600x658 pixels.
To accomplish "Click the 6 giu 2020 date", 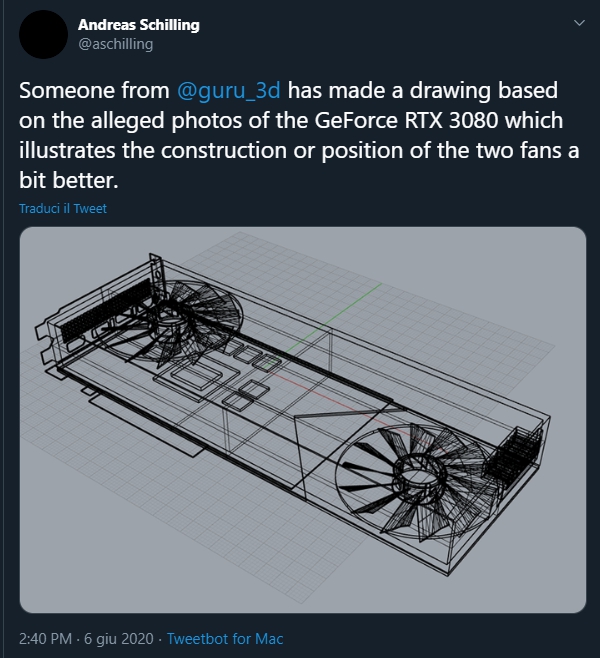I will point(119,639).
